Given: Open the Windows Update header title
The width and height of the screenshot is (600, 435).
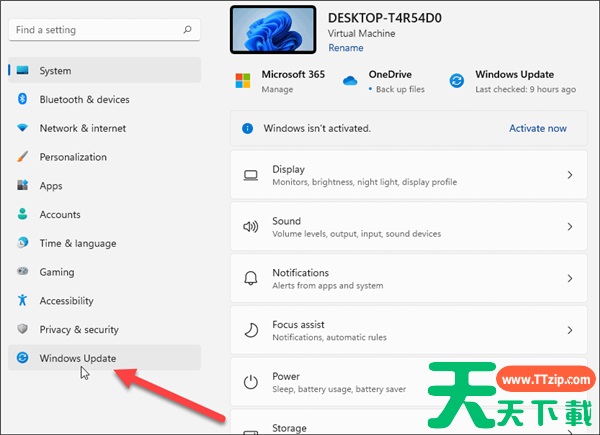Looking at the screenshot, I should 515,74.
